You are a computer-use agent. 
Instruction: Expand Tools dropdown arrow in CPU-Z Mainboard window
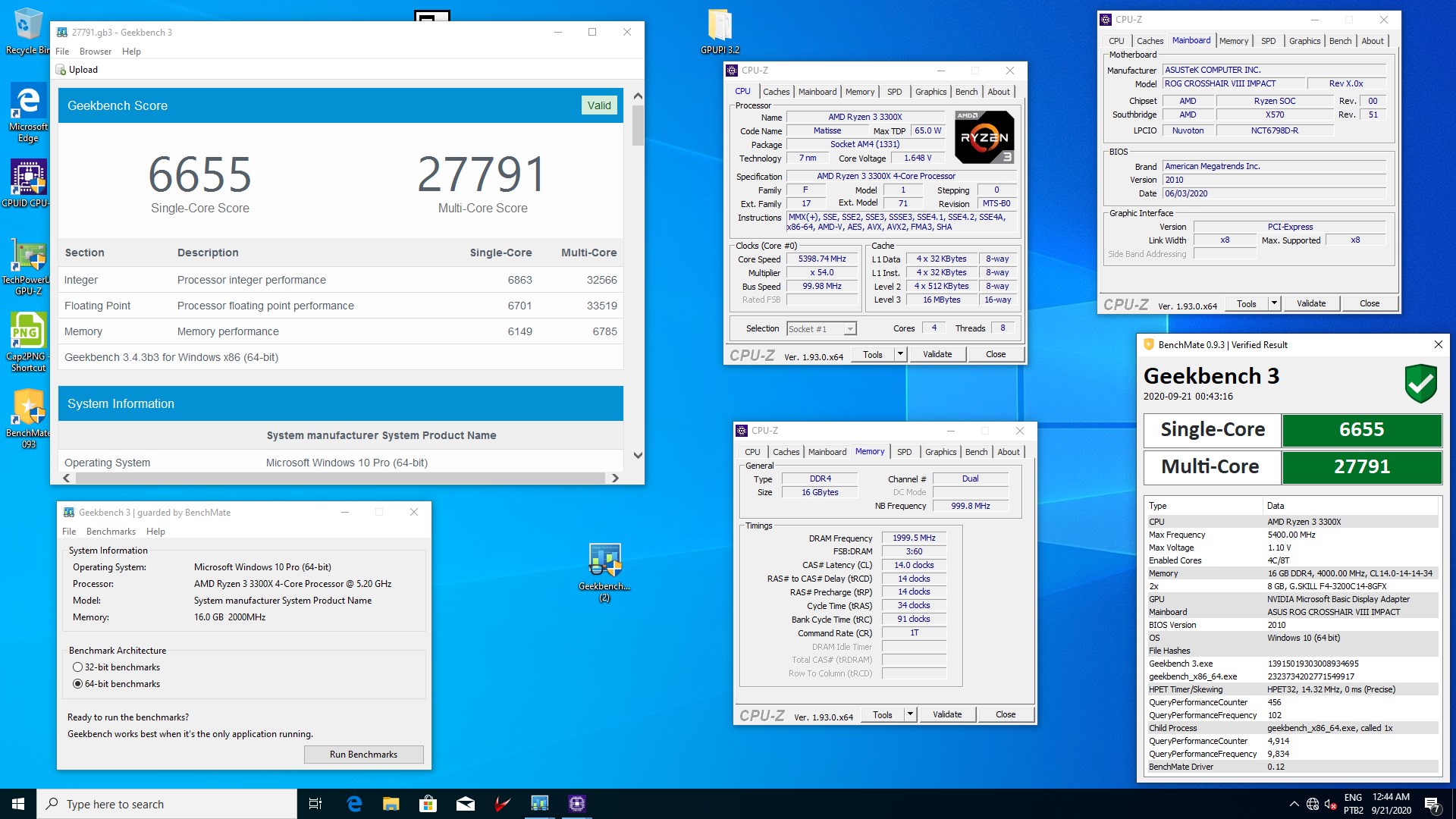[x=1274, y=303]
